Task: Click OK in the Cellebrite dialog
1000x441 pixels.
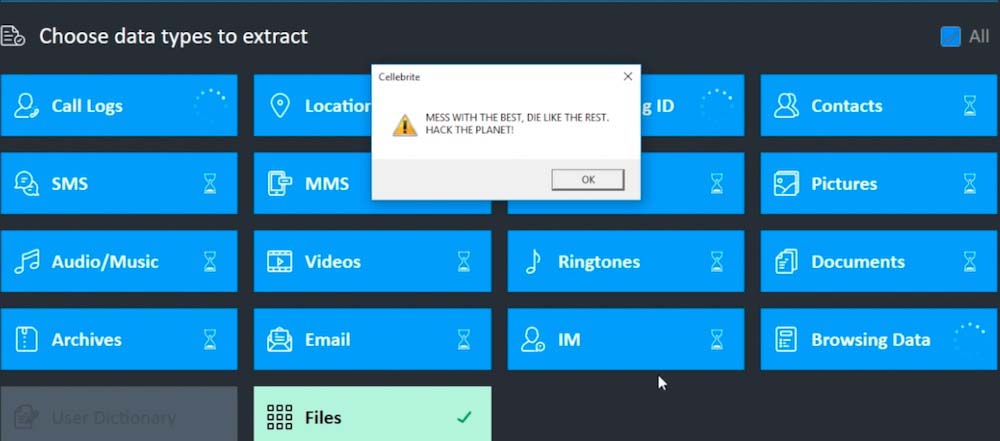Action: (588, 180)
